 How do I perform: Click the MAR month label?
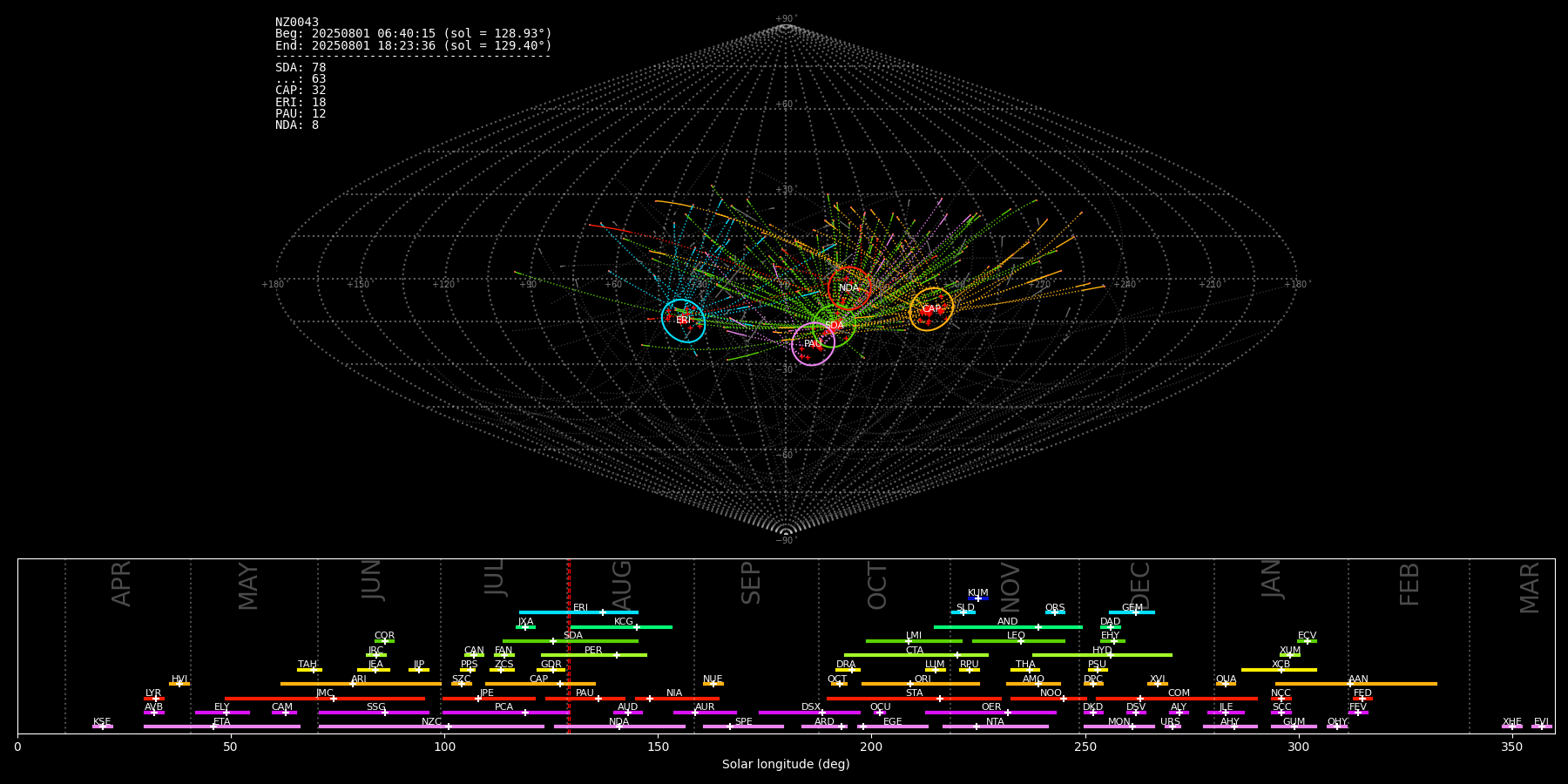[x=1530, y=587]
